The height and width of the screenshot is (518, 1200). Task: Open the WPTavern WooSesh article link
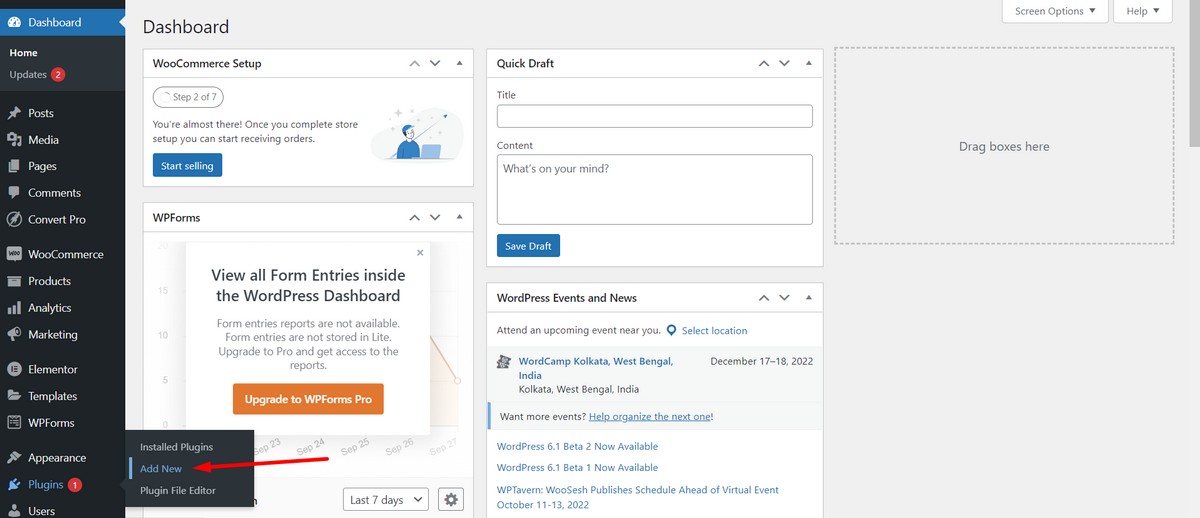(x=638, y=497)
